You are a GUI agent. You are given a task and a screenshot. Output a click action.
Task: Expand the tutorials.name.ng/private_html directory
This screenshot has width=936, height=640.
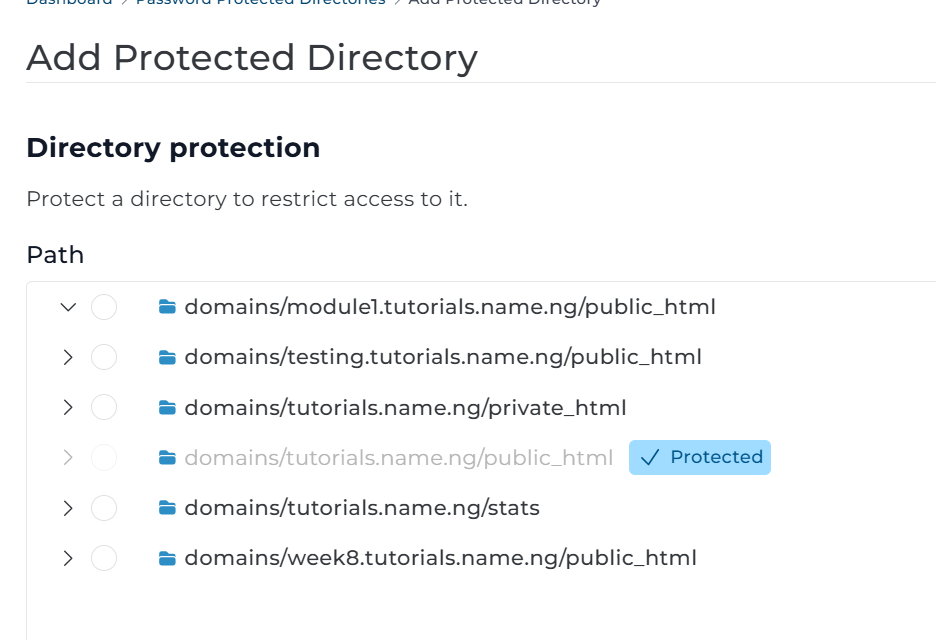pyautogui.click(x=68, y=408)
